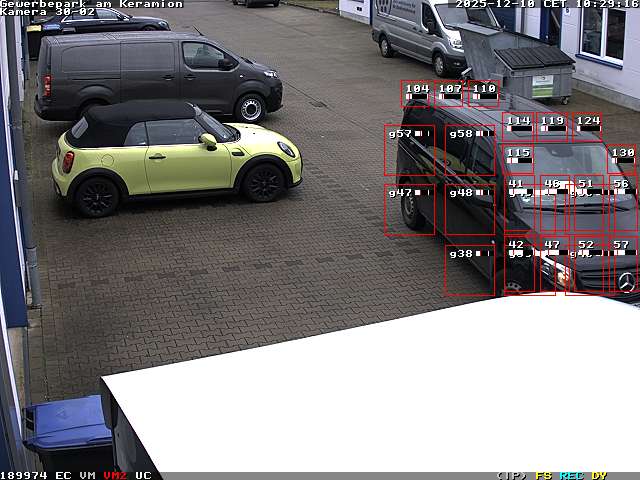
Task: Select motion detection box 104
Action: tap(415, 94)
